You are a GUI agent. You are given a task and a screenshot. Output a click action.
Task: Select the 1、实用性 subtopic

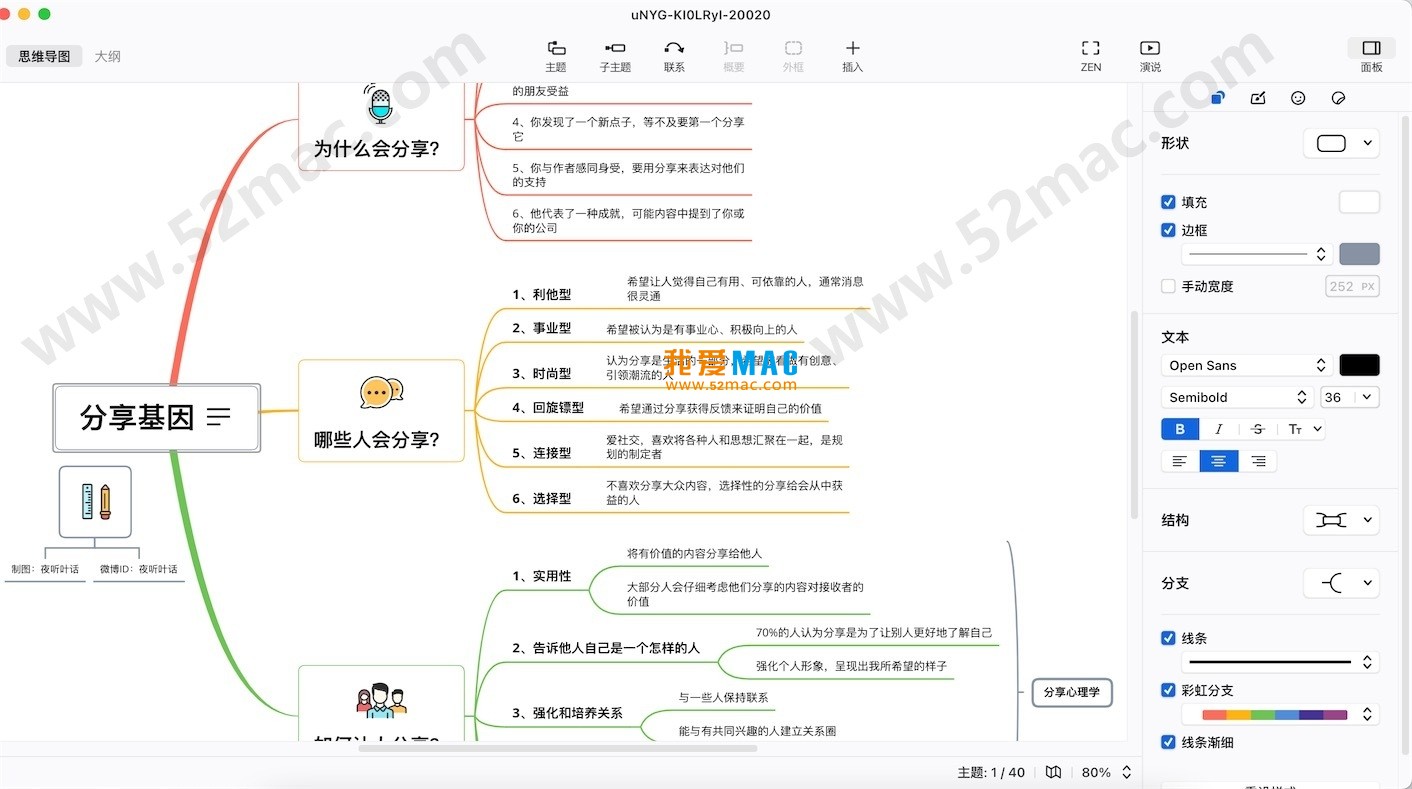[x=542, y=576]
